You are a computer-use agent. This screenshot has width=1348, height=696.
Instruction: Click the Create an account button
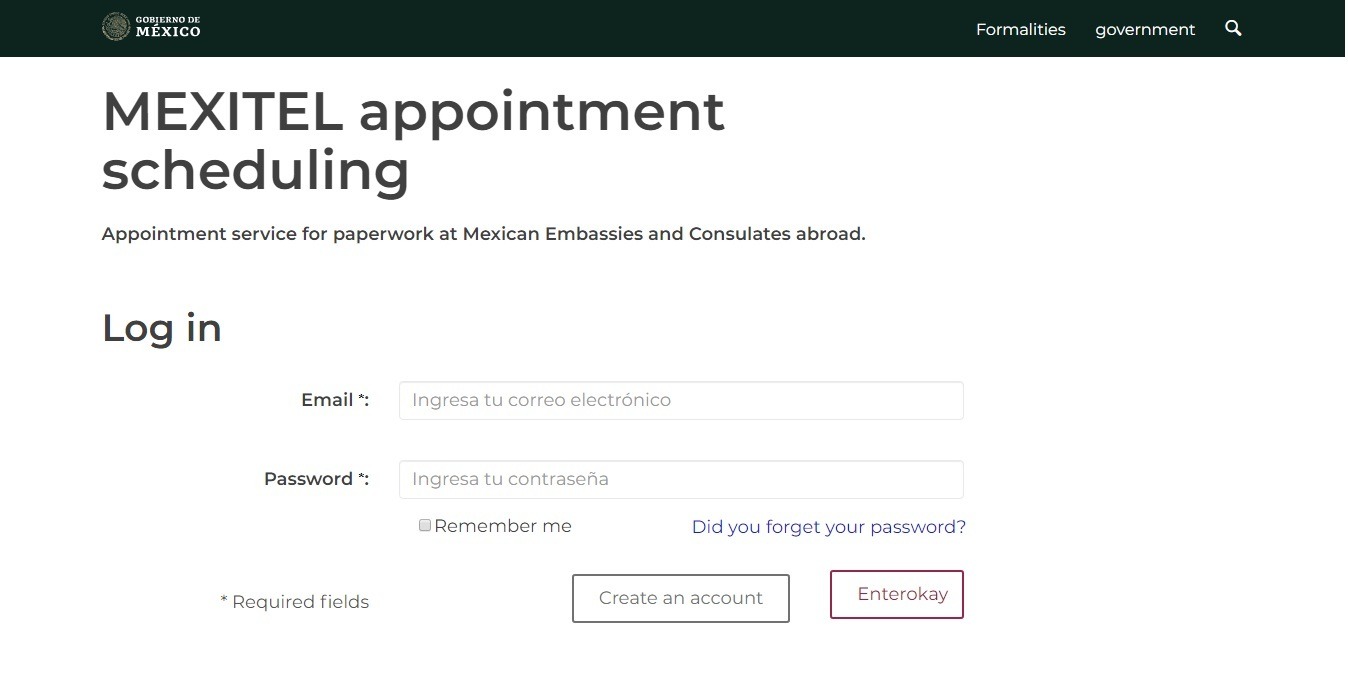(681, 598)
